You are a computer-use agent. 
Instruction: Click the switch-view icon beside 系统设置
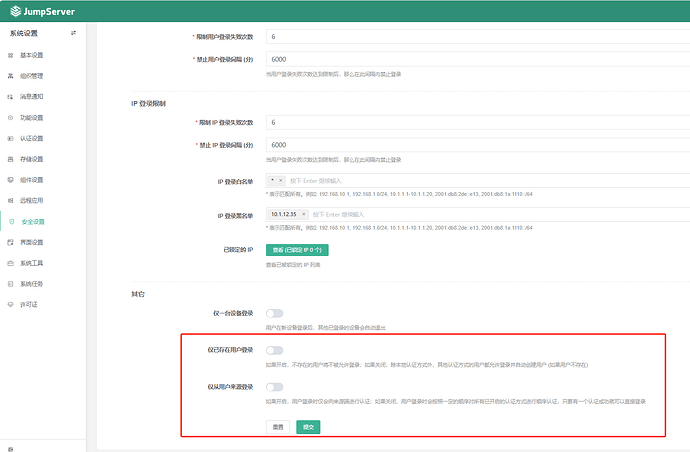click(x=73, y=33)
